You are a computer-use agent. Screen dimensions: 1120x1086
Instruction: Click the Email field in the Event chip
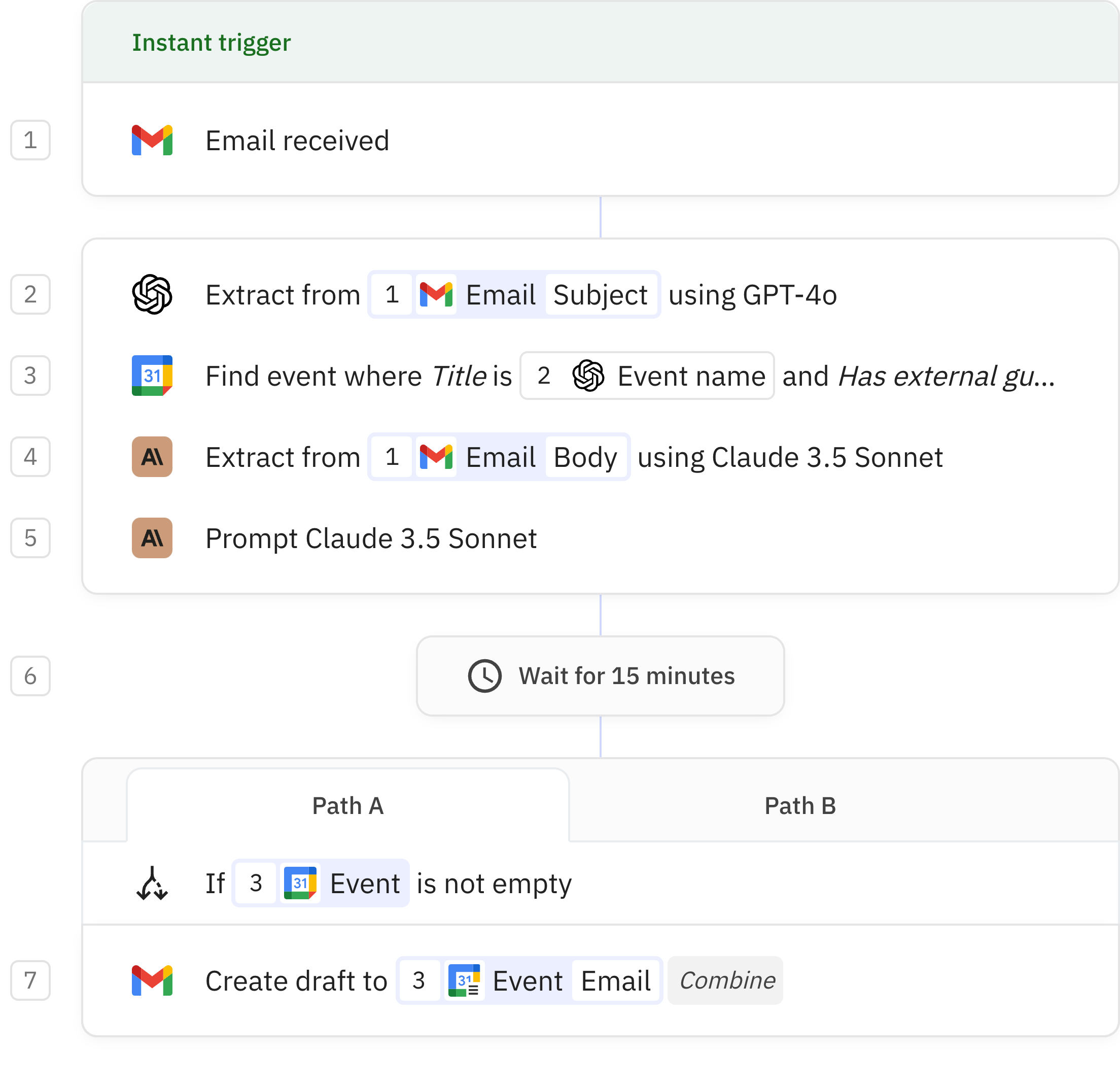615,980
